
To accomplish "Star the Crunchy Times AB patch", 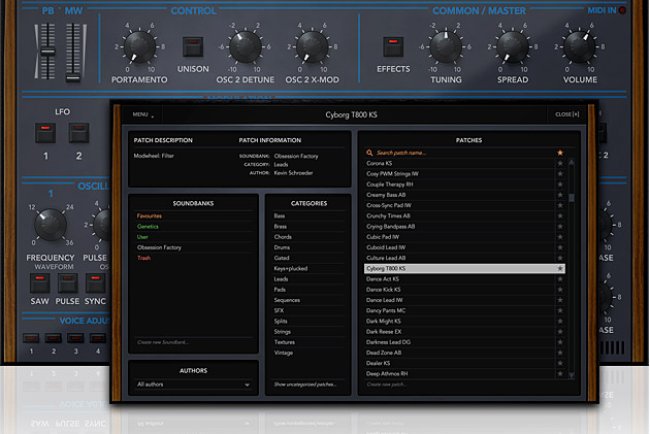I will tap(560, 216).
